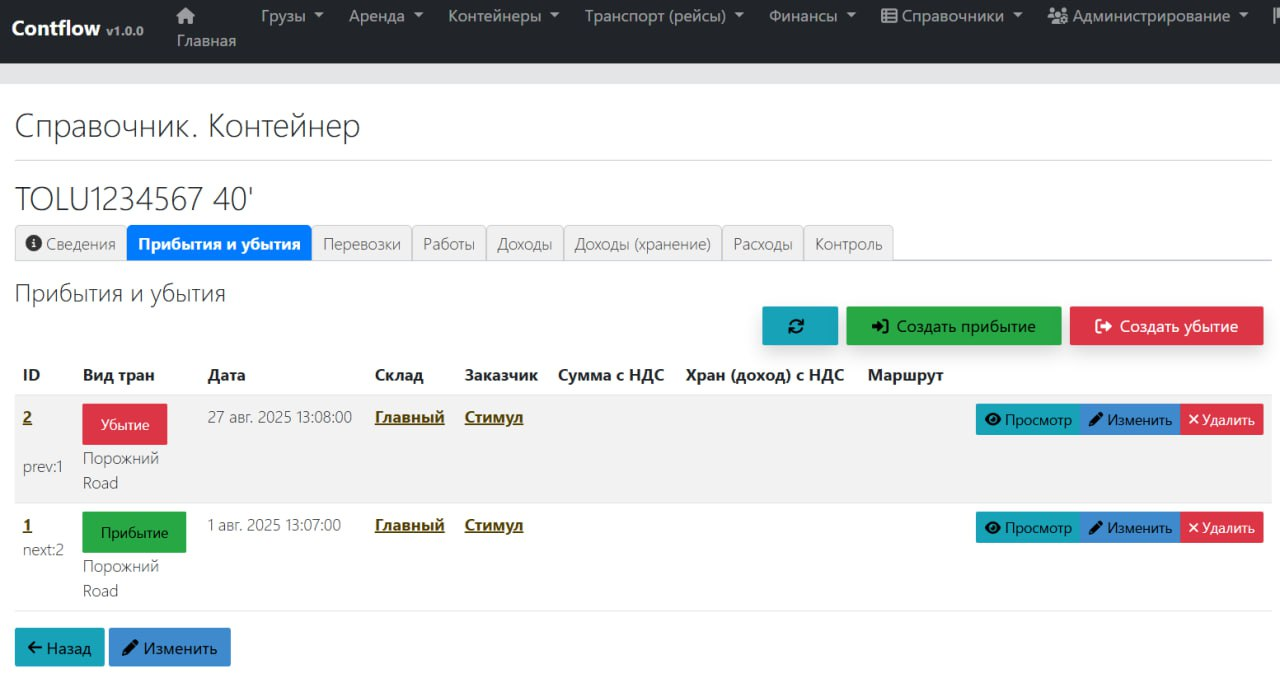This screenshot has height=678, width=1280.
Task: Select the Контроль tab
Action: pos(848,244)
